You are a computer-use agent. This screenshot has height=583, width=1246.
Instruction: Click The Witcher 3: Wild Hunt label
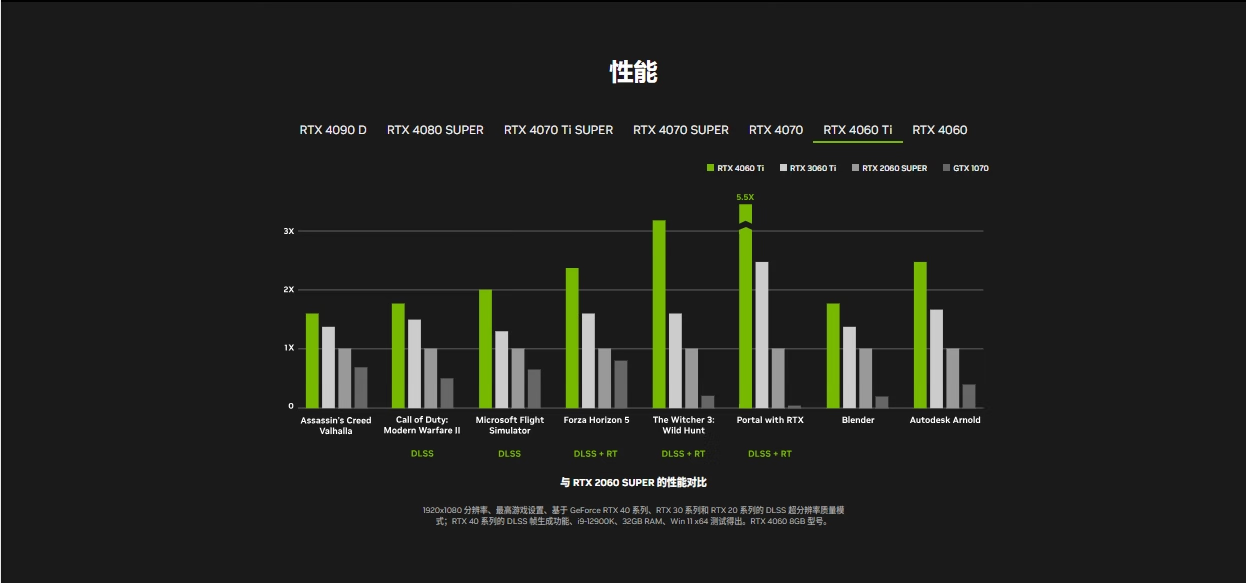[x=683, y=426]
